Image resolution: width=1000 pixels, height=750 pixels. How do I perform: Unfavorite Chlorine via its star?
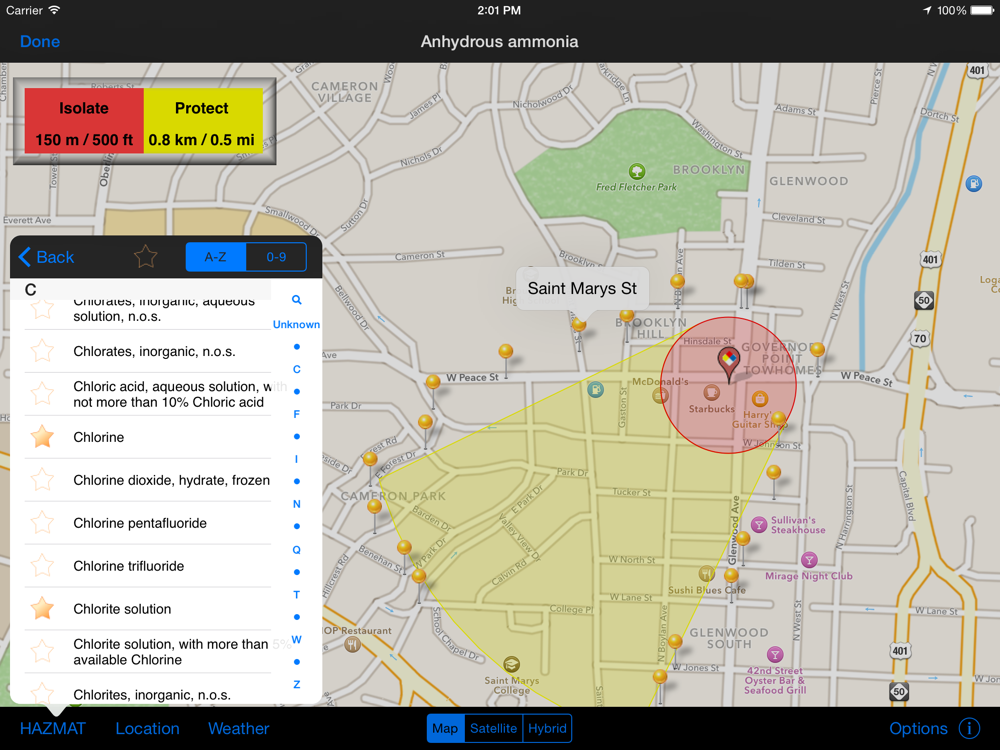point(42,437)
